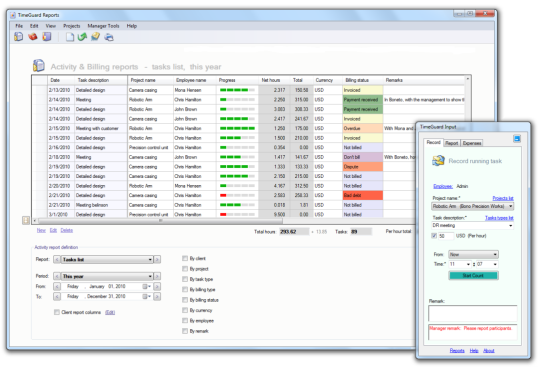Open the Projects menu
This screenshot has width=540, height=369.
(x=72, y=26)
